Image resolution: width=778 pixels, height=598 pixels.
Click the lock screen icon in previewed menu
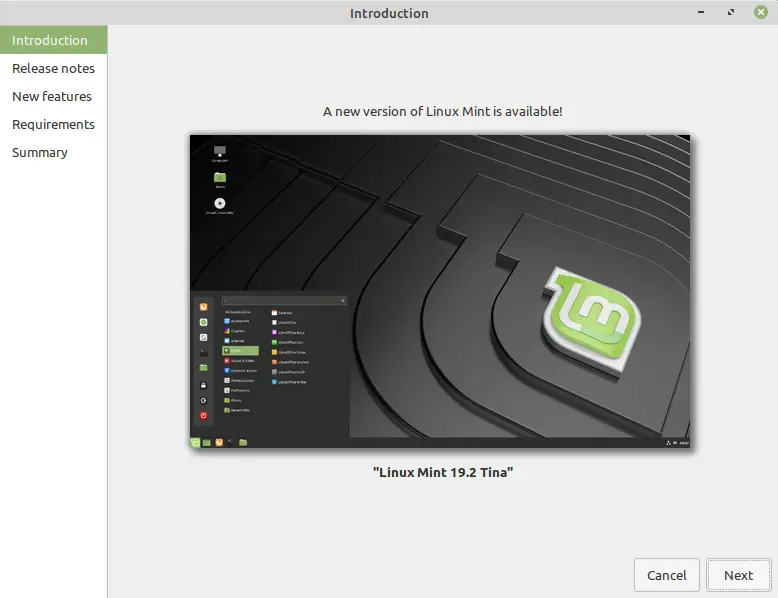203,385
